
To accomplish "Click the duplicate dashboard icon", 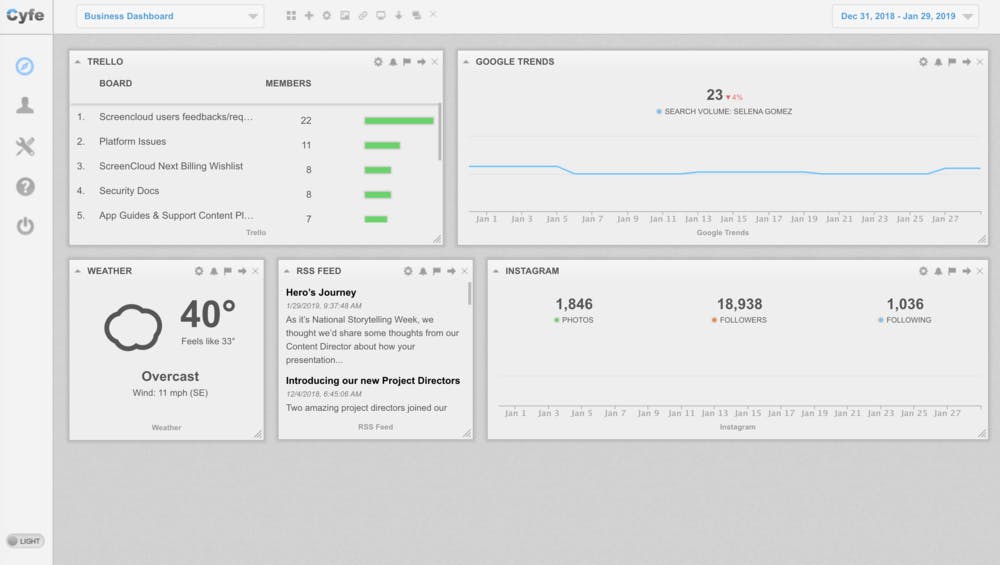I will [x=416, y=15].
